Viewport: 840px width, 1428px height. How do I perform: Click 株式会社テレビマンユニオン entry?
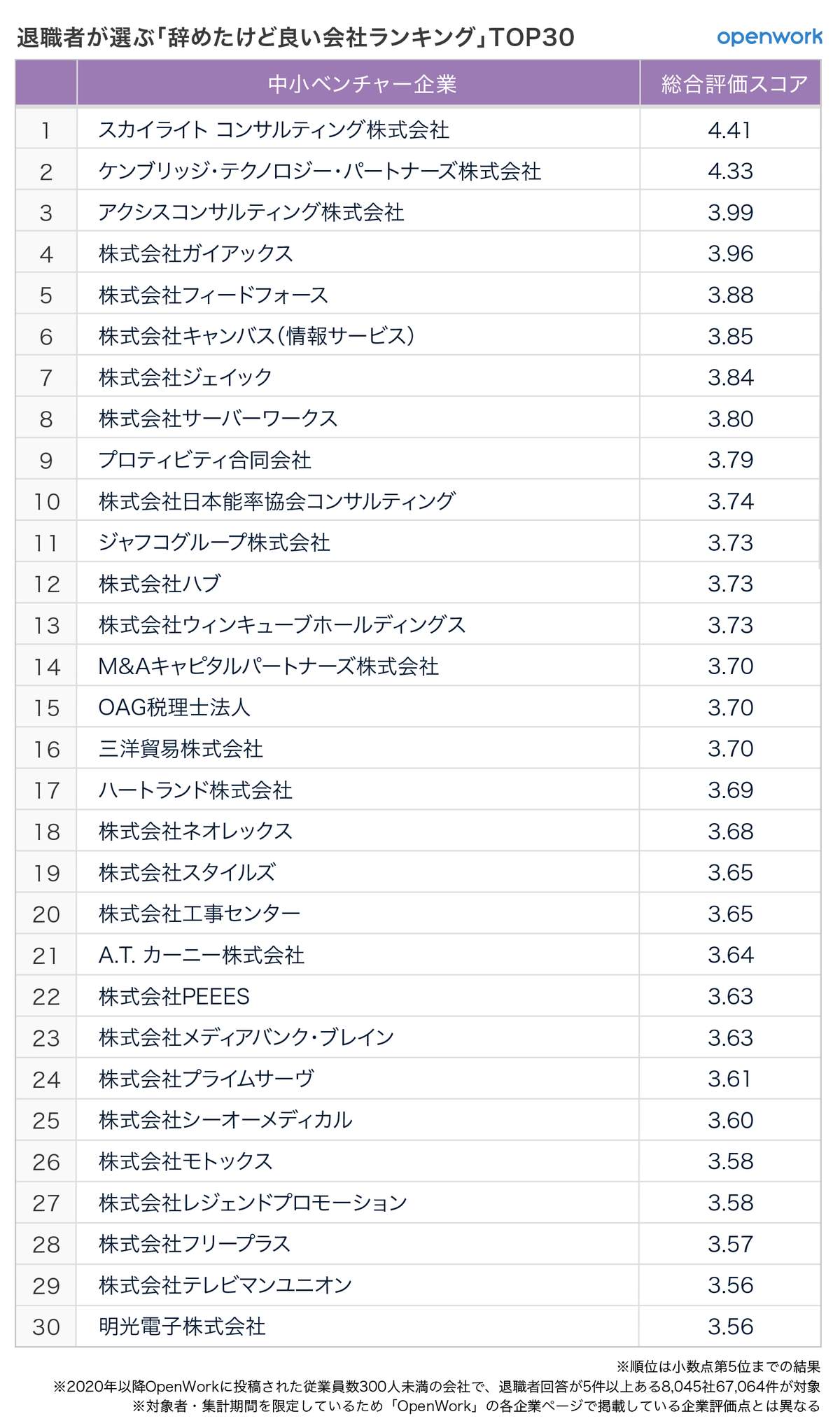point(225,1285)
